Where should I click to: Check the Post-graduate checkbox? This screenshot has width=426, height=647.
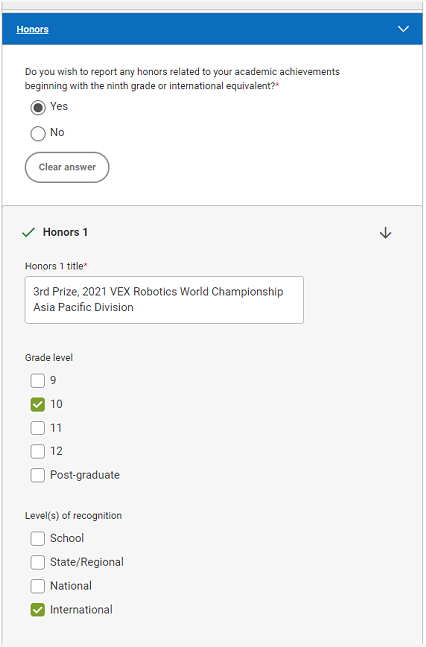click(38, 475)
